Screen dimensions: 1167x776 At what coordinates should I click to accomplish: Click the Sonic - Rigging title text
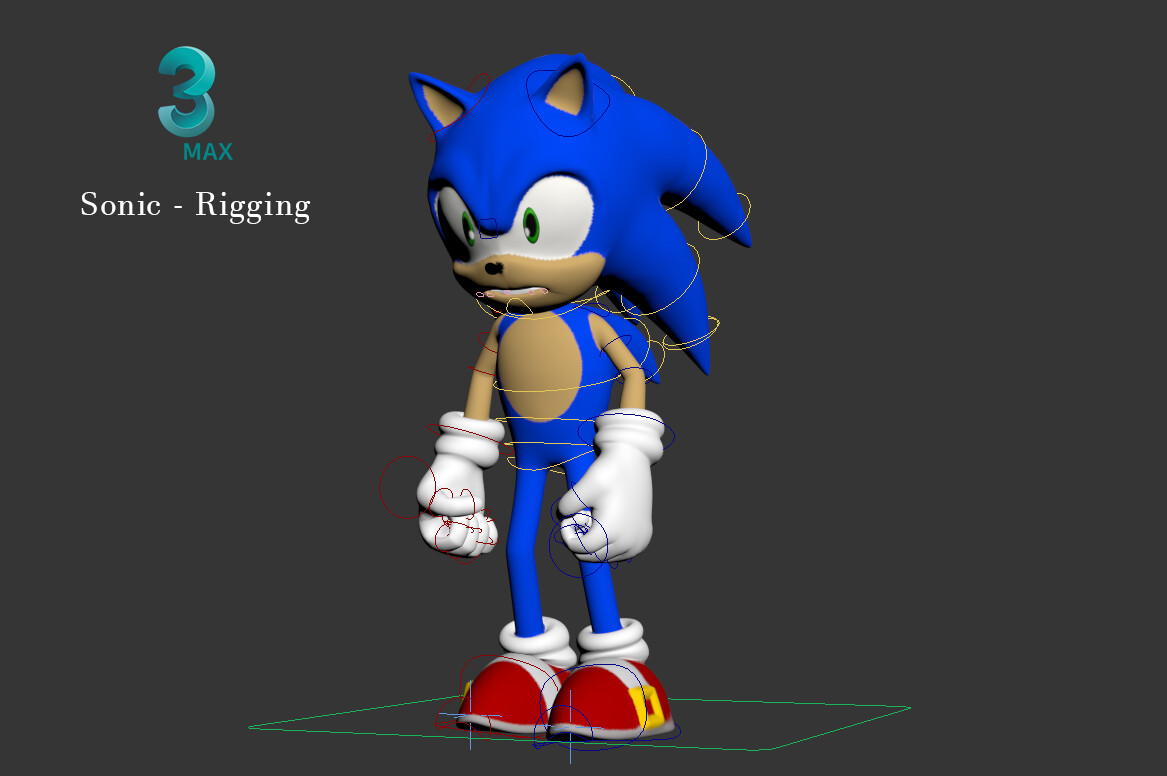196,204
